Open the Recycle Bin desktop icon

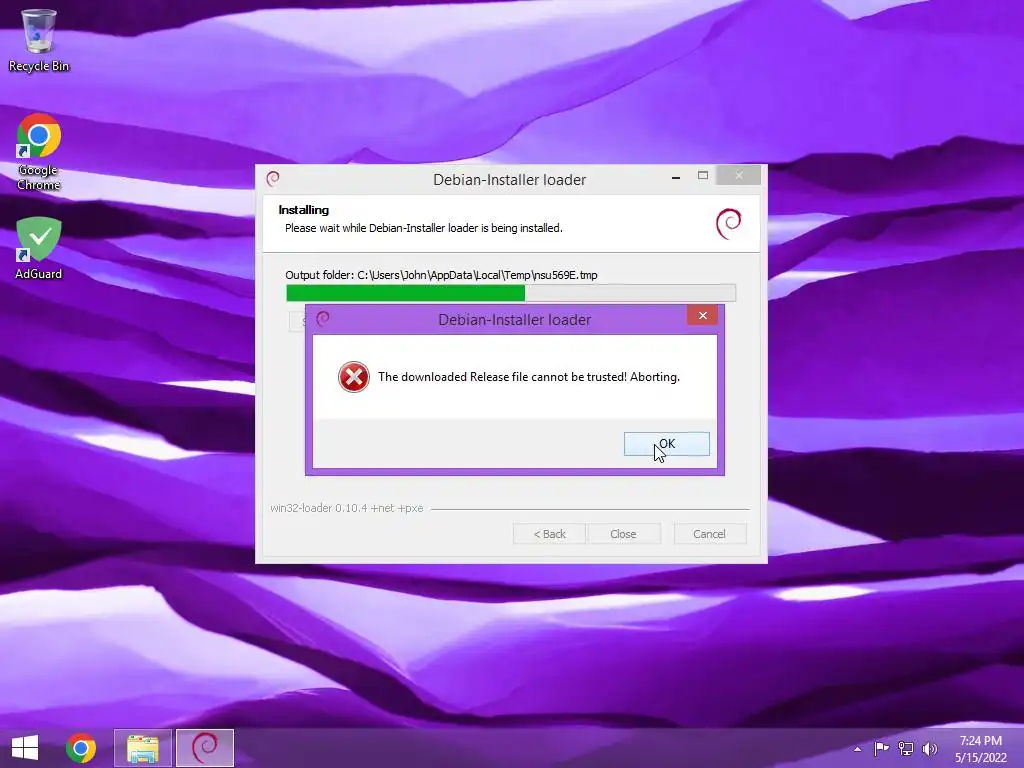(39, 40)
